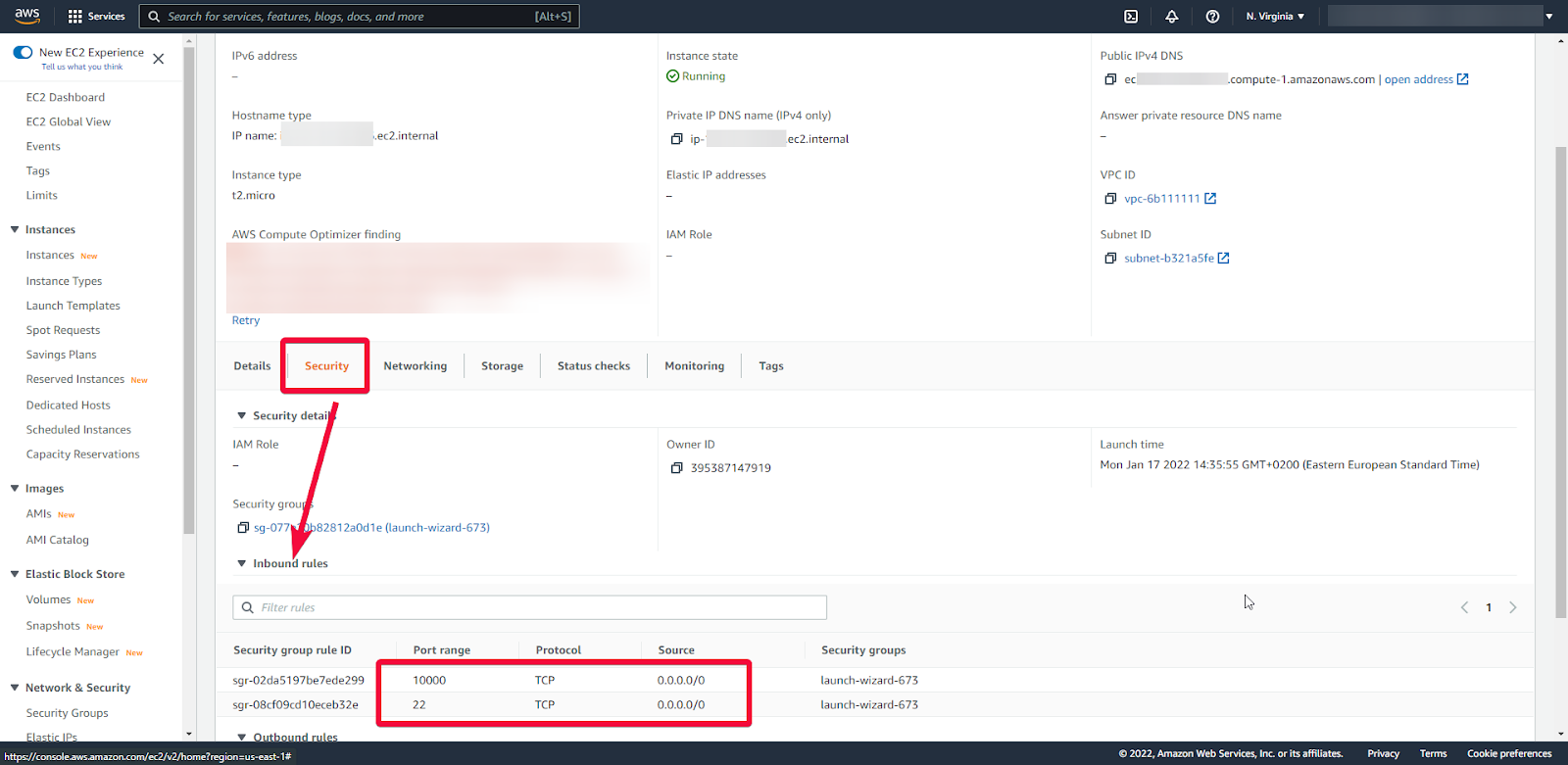
Task: Go to next page of inbound rules
Action: (x=1513, y=607)
